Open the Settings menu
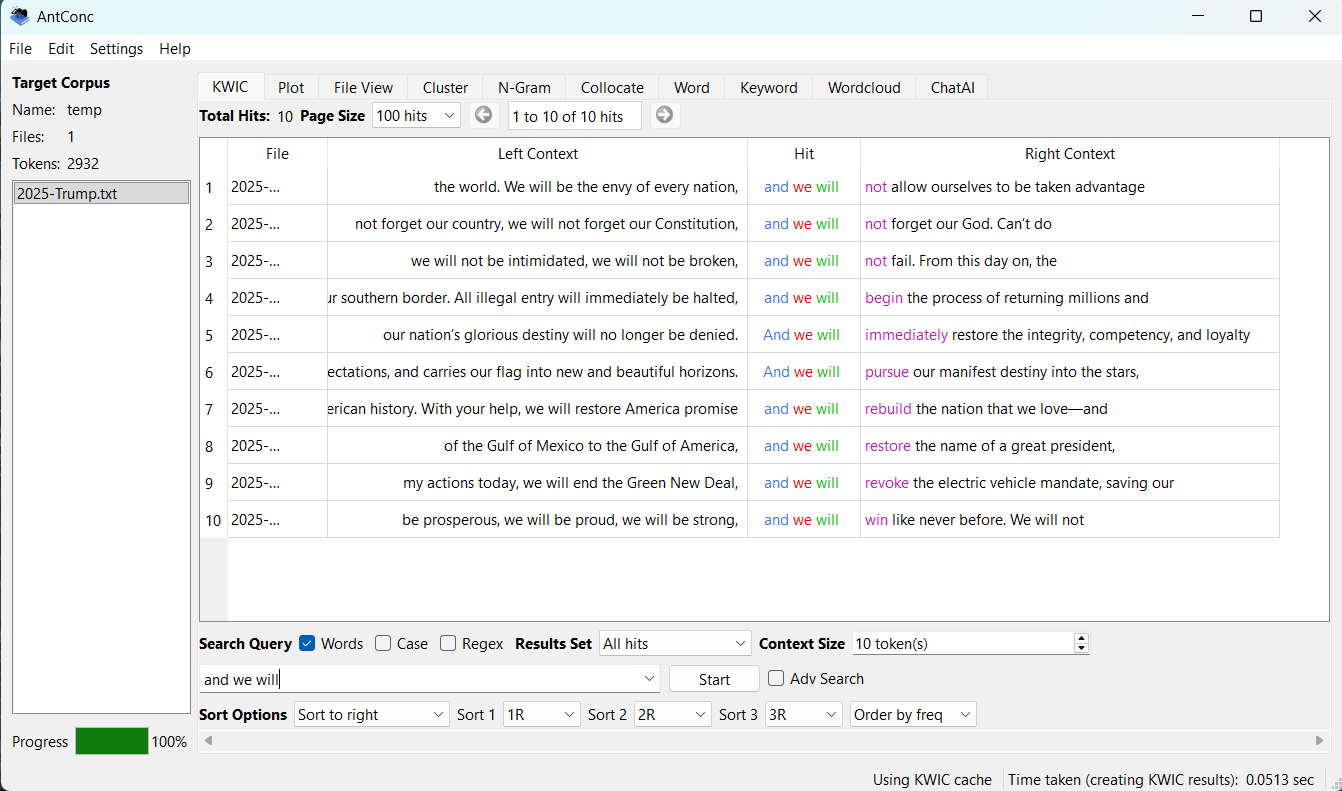1342x791 pixels. coord(116,49)
